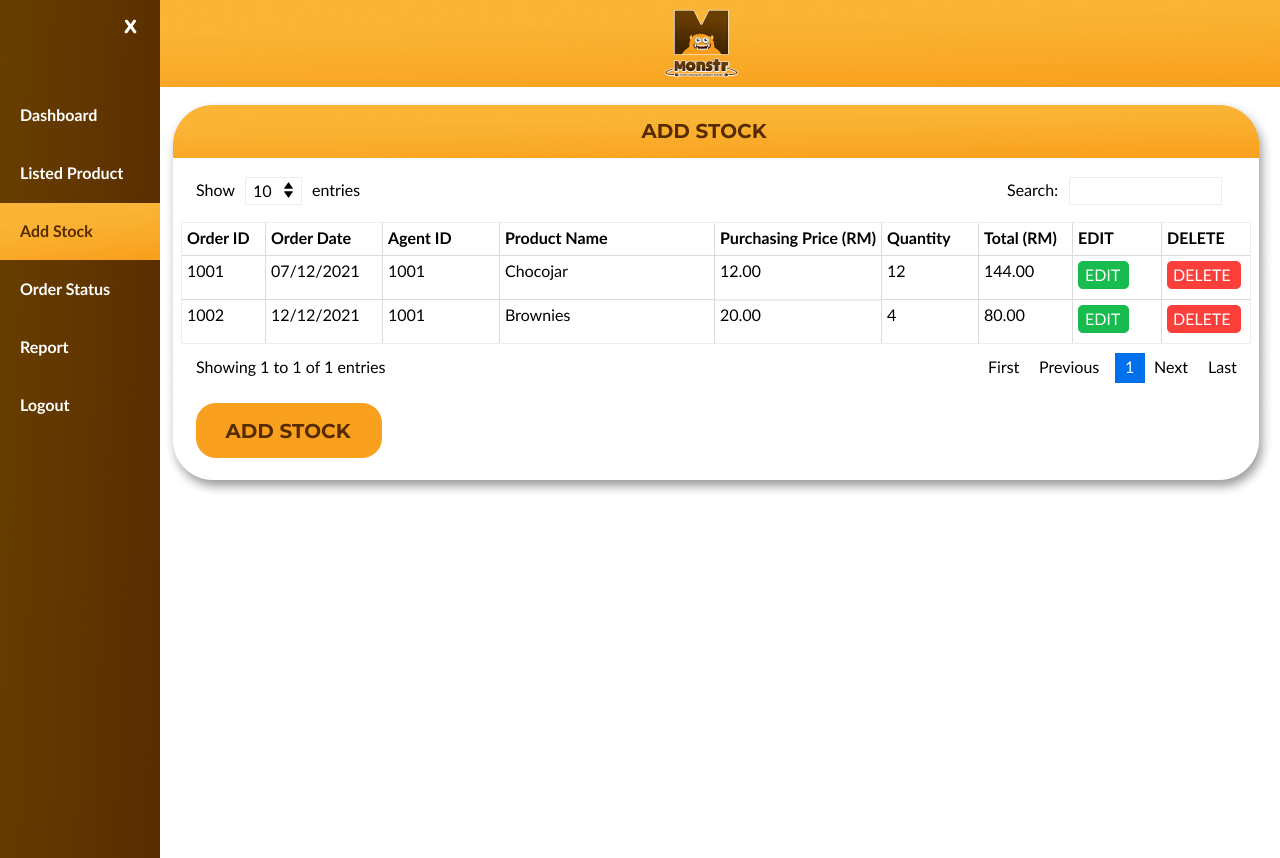
Task: Sort table by Product Name header
Action: point(556,238)
